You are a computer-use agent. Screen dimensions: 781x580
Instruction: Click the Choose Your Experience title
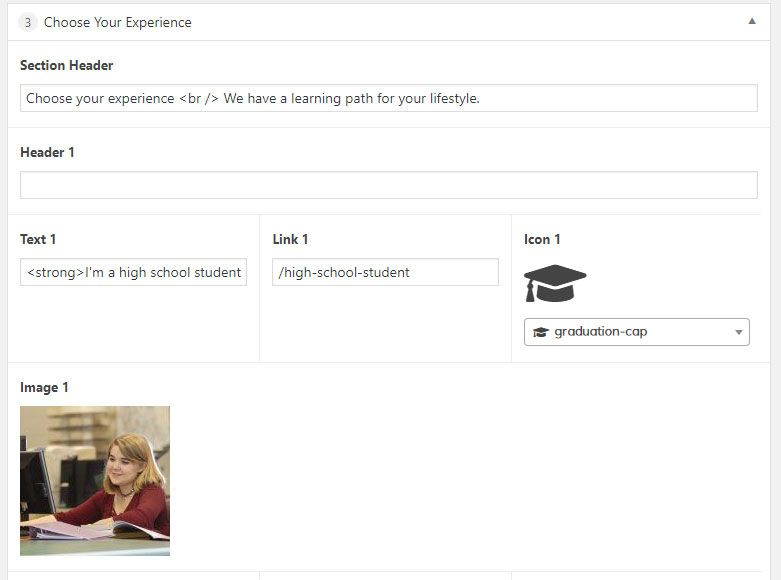(x=118, y=22)
